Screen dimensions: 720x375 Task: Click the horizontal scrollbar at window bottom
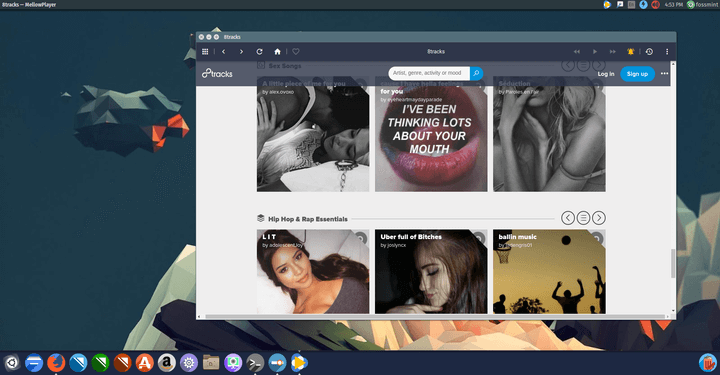pyautogui.click(x=435, y=317)
